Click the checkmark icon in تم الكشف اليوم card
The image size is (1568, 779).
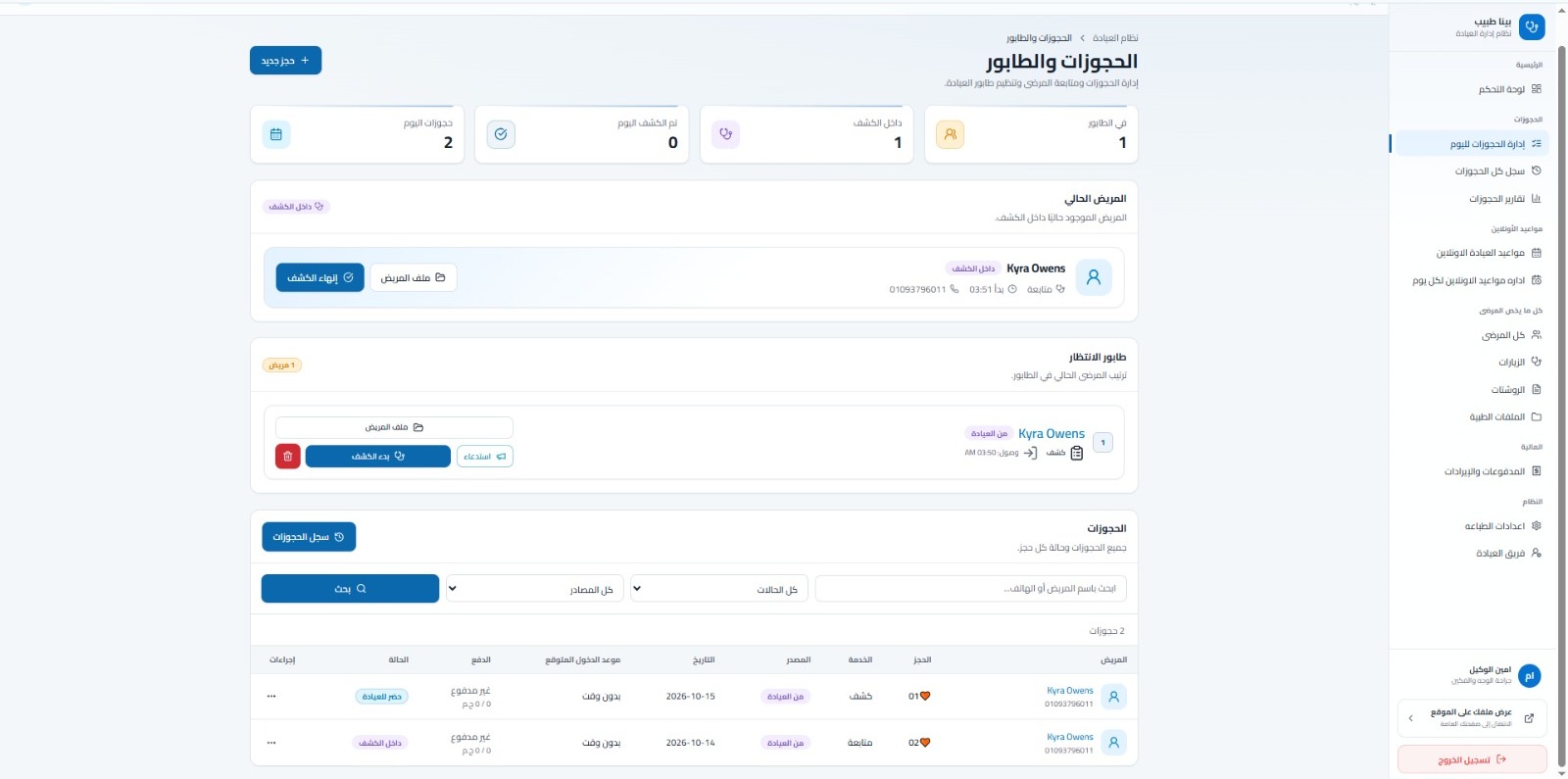coord(501,134)
